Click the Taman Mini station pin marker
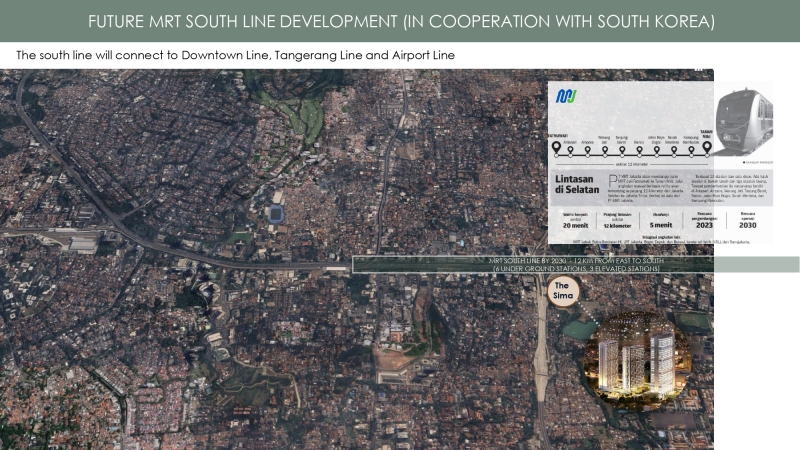 coord(707,148)
